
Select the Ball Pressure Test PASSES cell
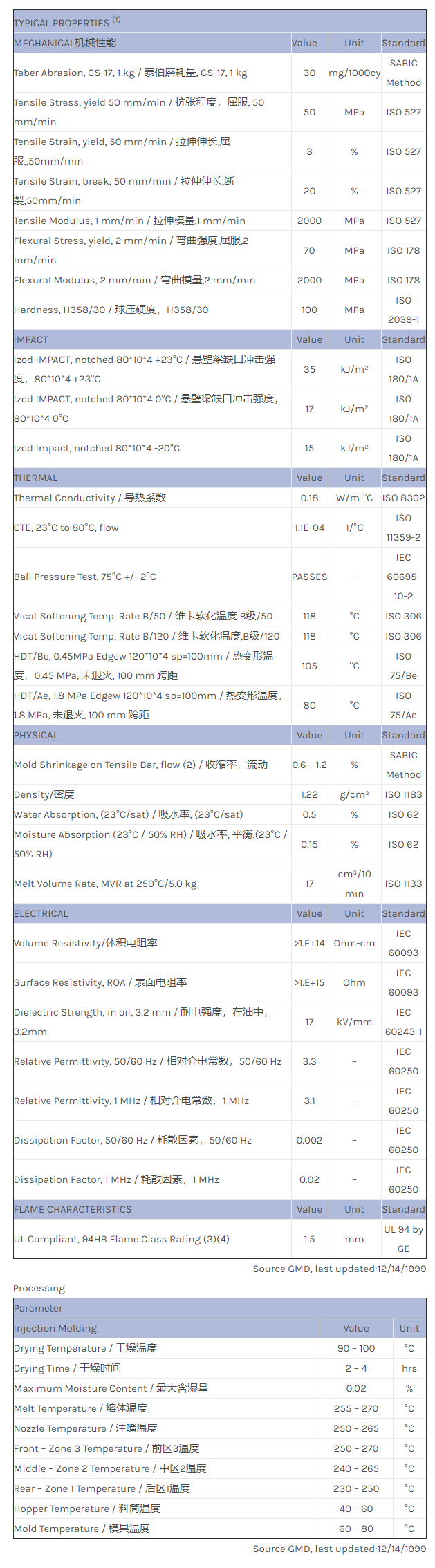coord(309,577)
